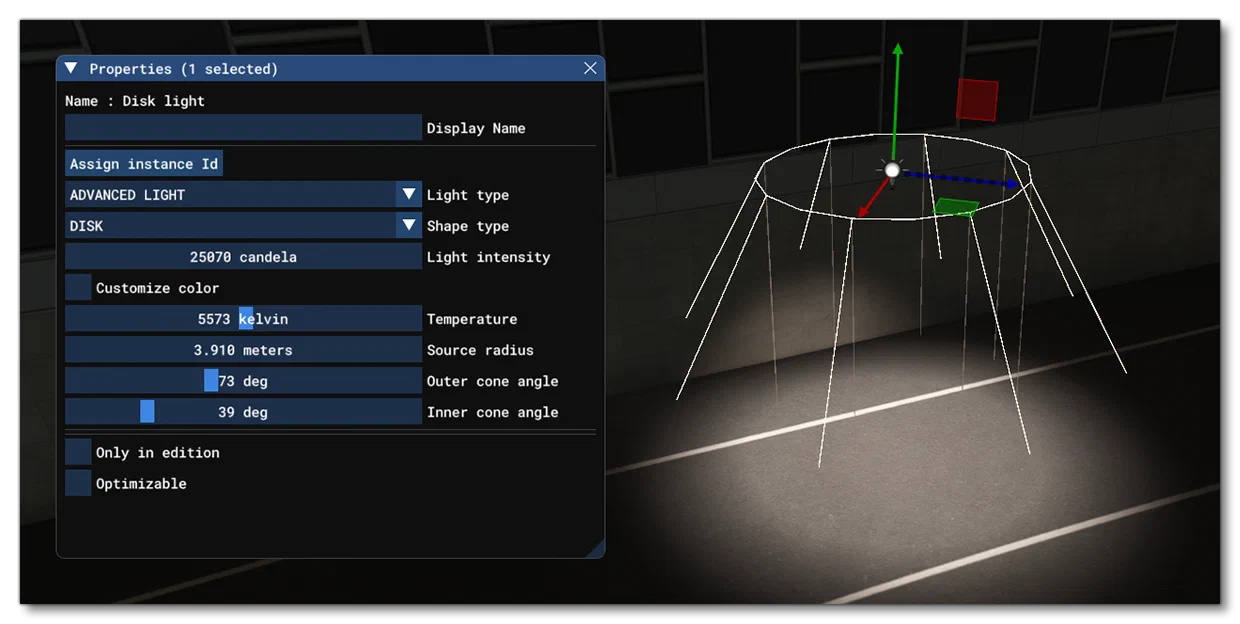
Task: Click the 'Light intensity' label
Action: tap(489, 257)
